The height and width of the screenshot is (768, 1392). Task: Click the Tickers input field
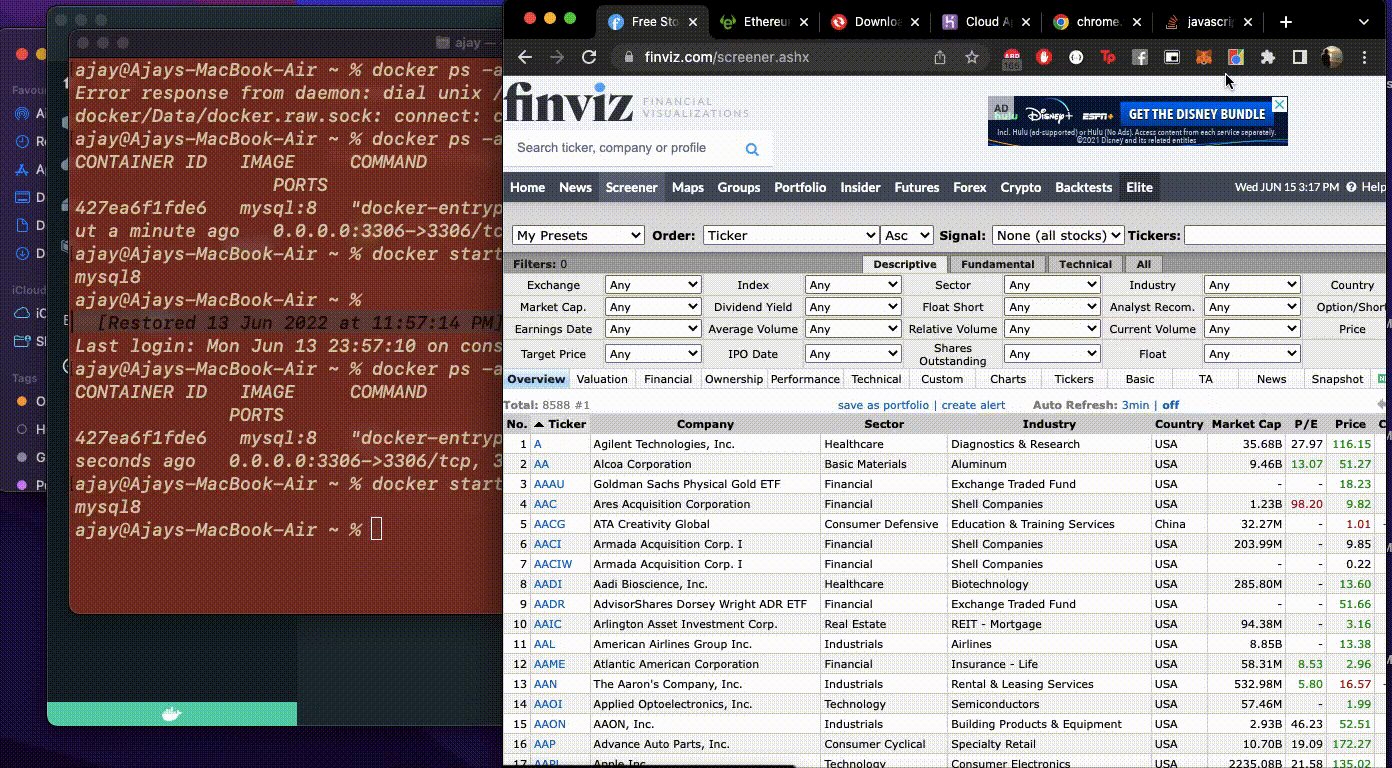click(x=1286, y=235)
